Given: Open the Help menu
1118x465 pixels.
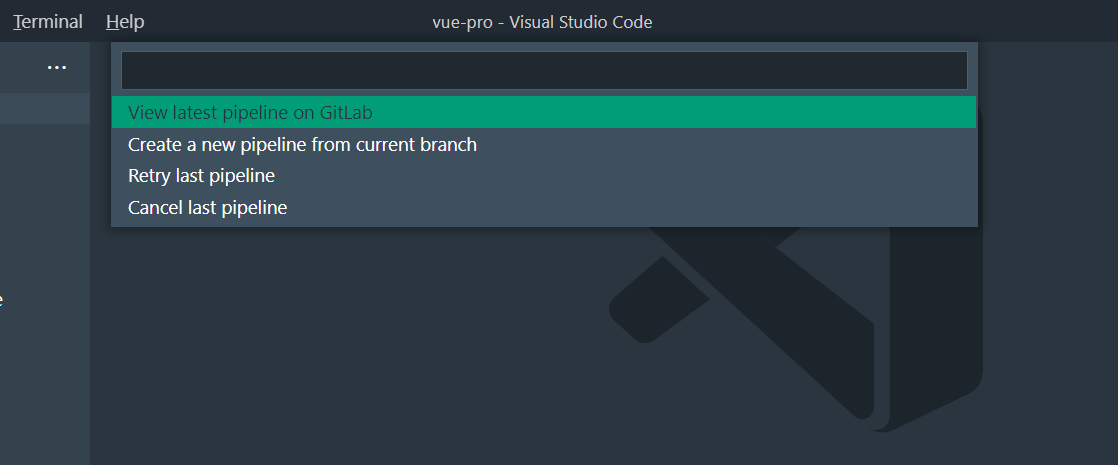Looking at the screenshot, I should tap(125, 22).
